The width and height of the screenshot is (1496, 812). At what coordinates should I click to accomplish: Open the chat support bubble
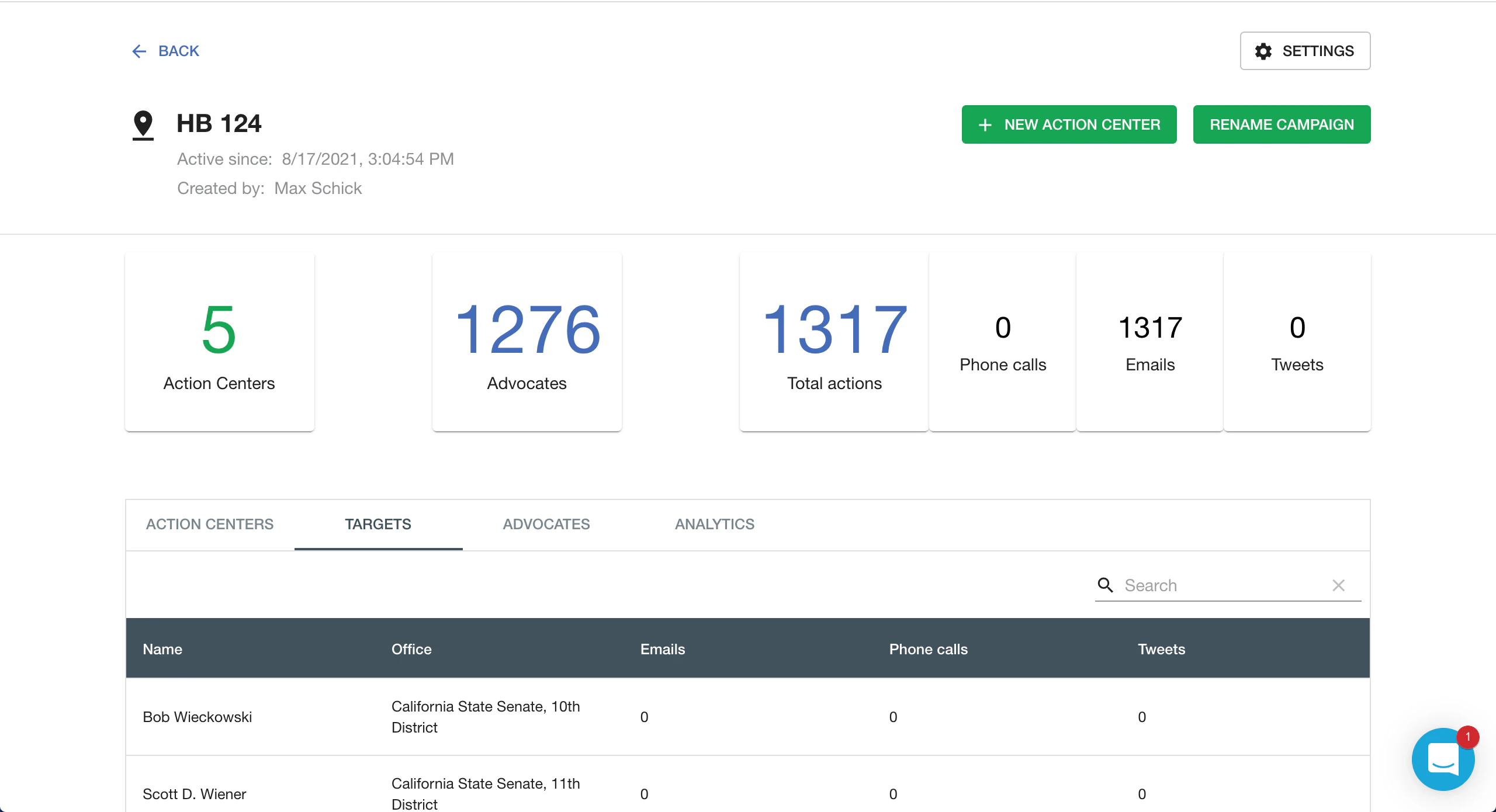click(1443, 759)
